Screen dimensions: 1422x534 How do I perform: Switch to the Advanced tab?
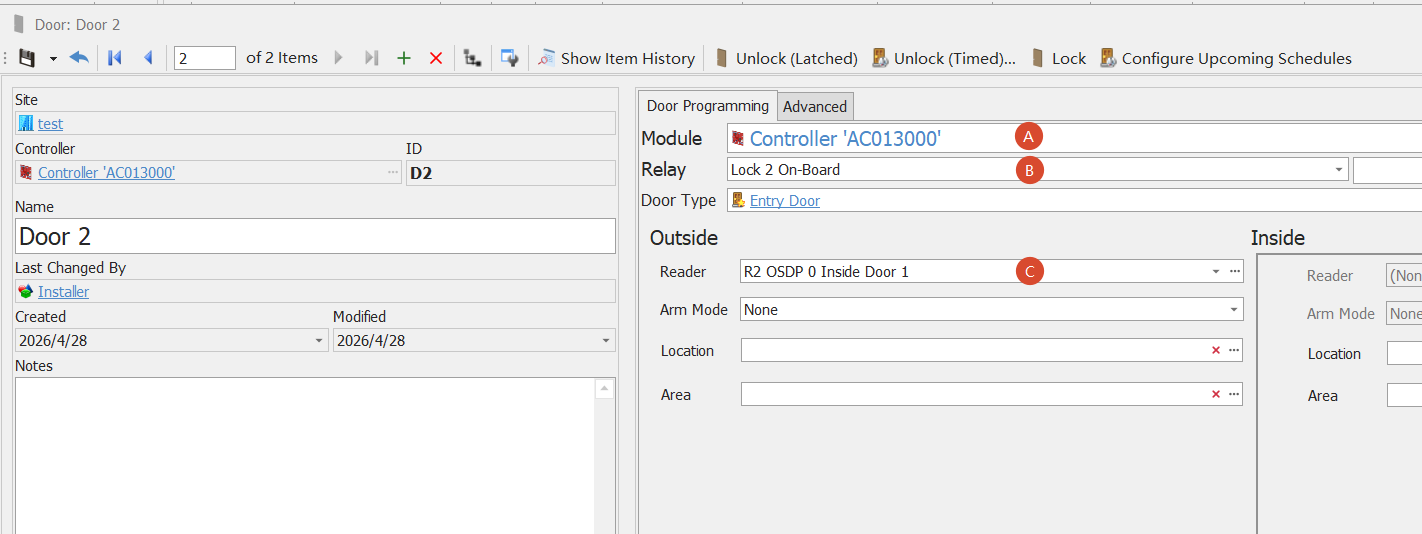coord(815,107)
